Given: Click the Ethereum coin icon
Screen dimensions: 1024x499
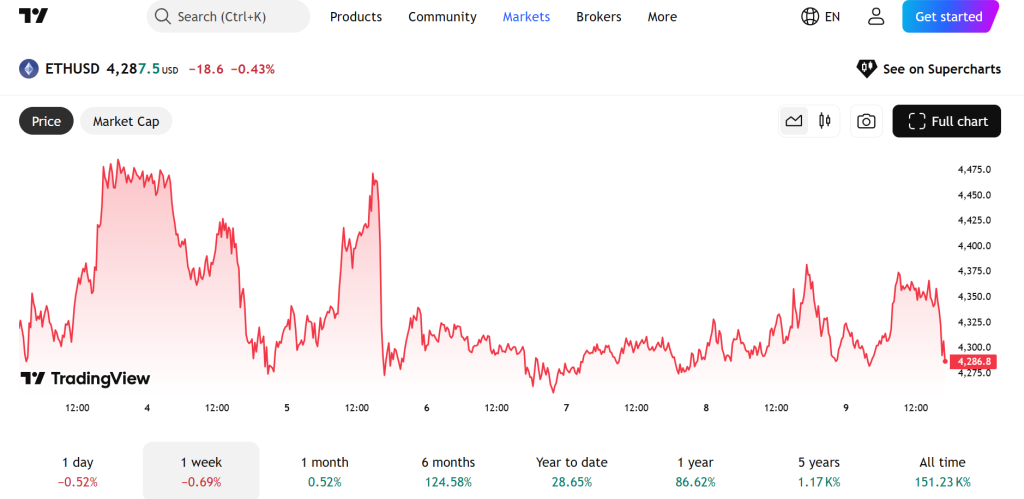Looking at the screenshot, I should tap(29, 69).
